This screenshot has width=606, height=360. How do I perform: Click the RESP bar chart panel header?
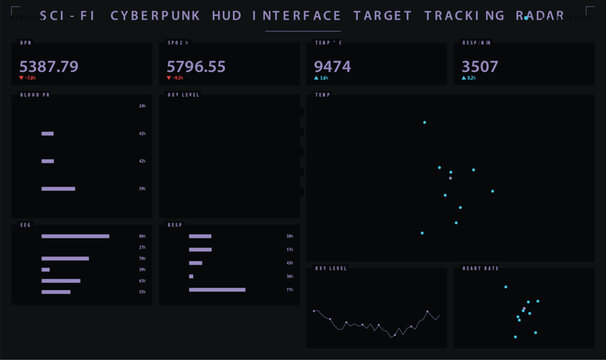point(175,225)
